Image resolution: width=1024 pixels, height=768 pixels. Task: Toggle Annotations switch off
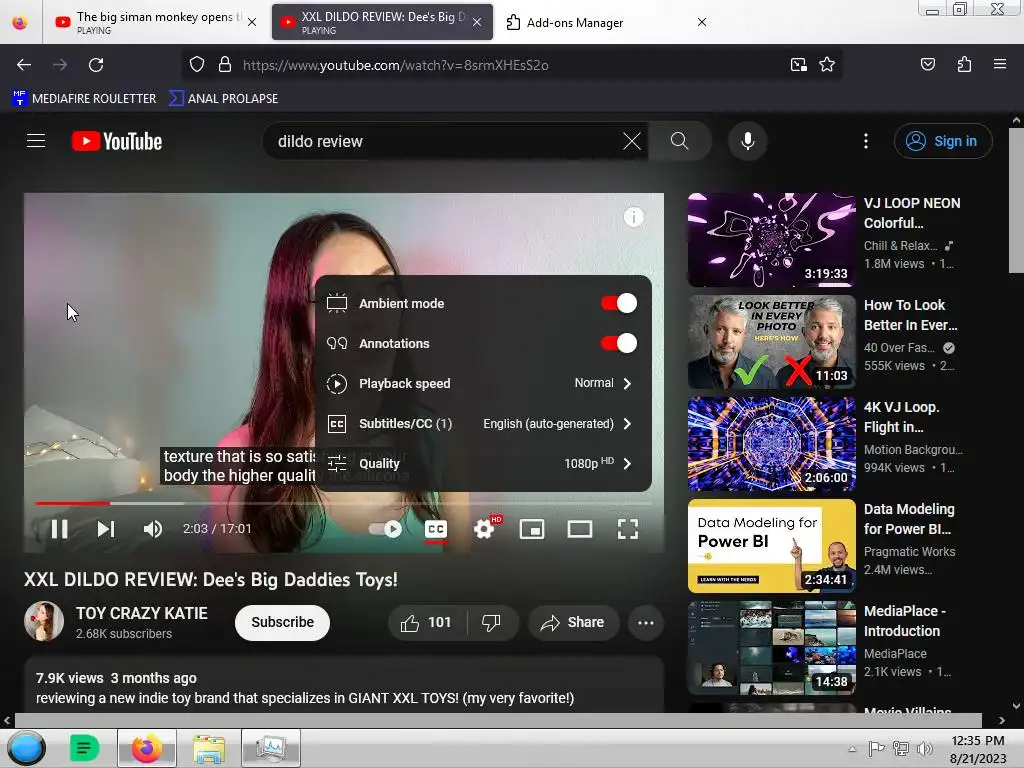tap(618, 343)
